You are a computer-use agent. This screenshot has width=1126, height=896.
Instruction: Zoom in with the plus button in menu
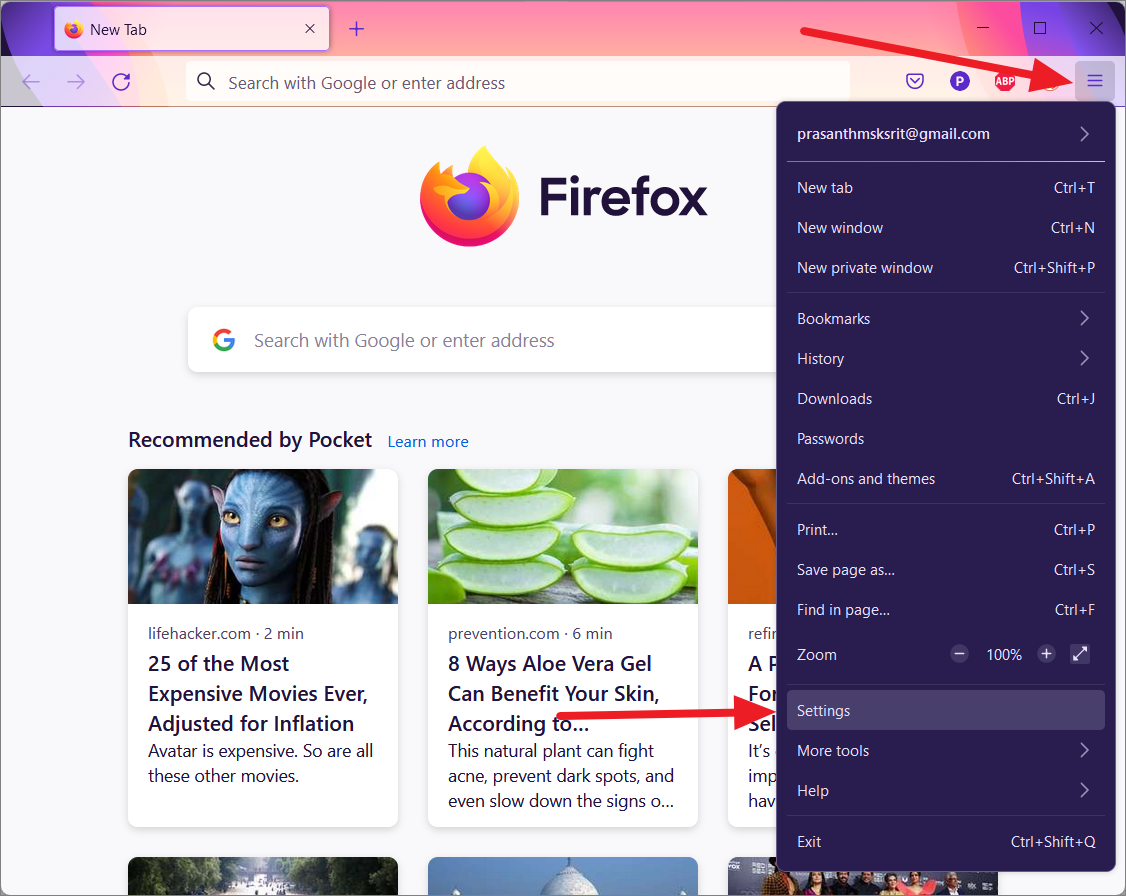[1046, 654]
